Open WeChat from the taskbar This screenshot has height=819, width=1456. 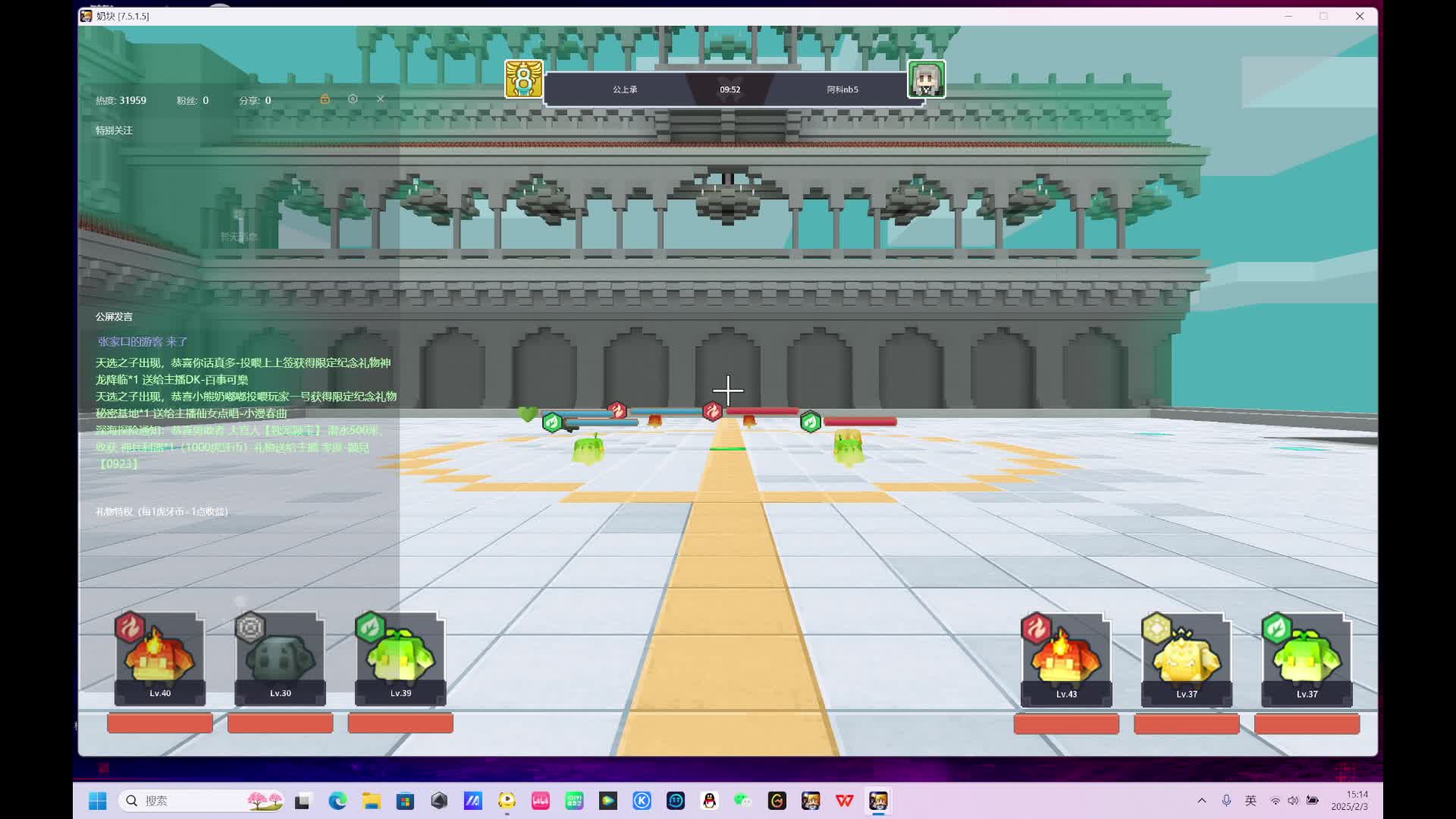[742, 801]
